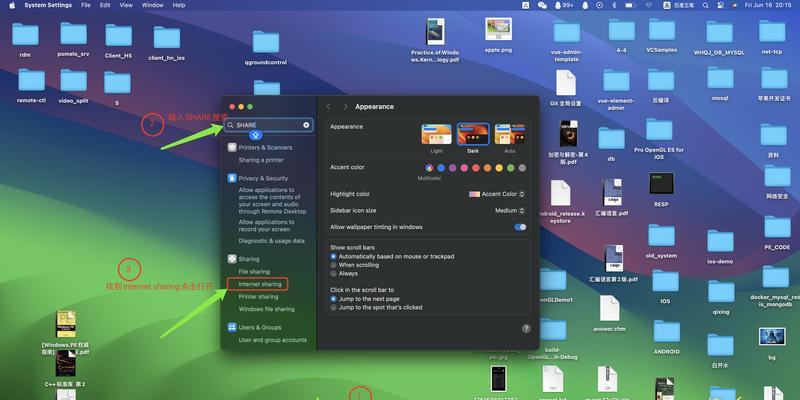800x400 pixels.
Task: Select the PE_CODE folder
Action: 777,227
